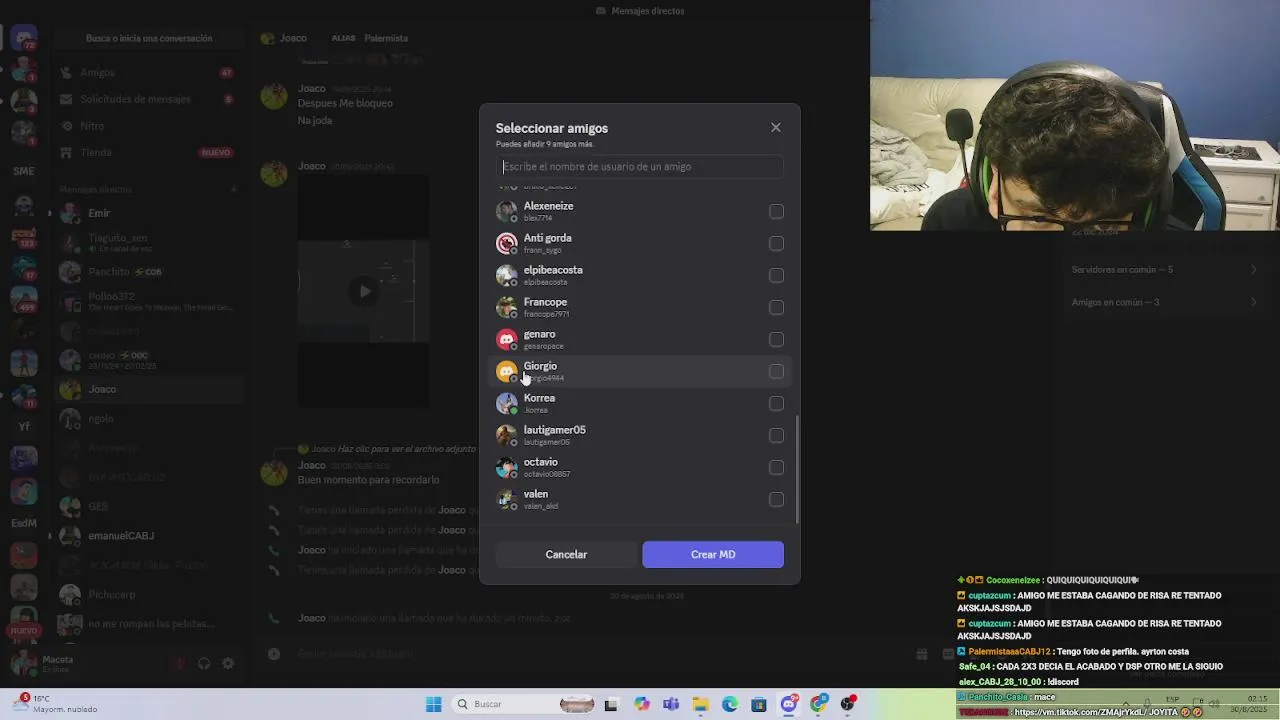
Task: Click Alexeneize's avatar in the list
Action: pyautogui.click(x=507, y=212)
